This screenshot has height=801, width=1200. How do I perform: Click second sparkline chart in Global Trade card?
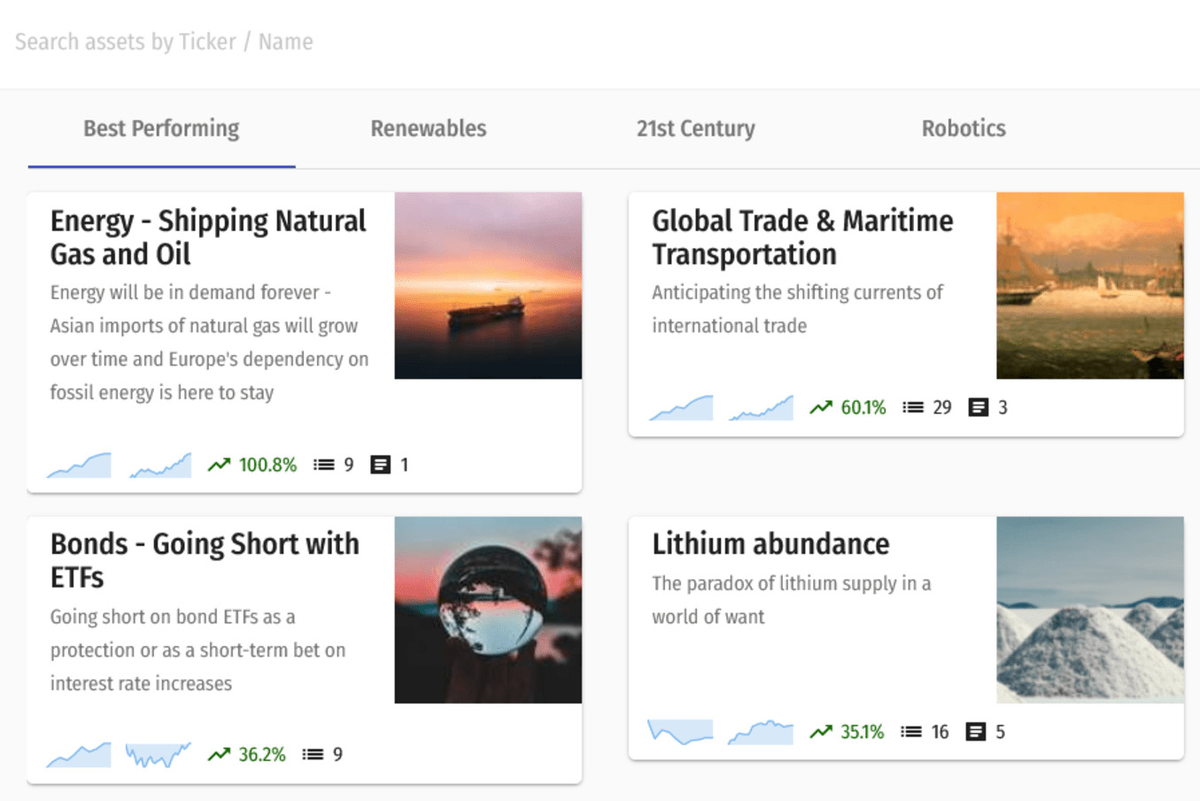pyautogui.click(x=761, y=408)
